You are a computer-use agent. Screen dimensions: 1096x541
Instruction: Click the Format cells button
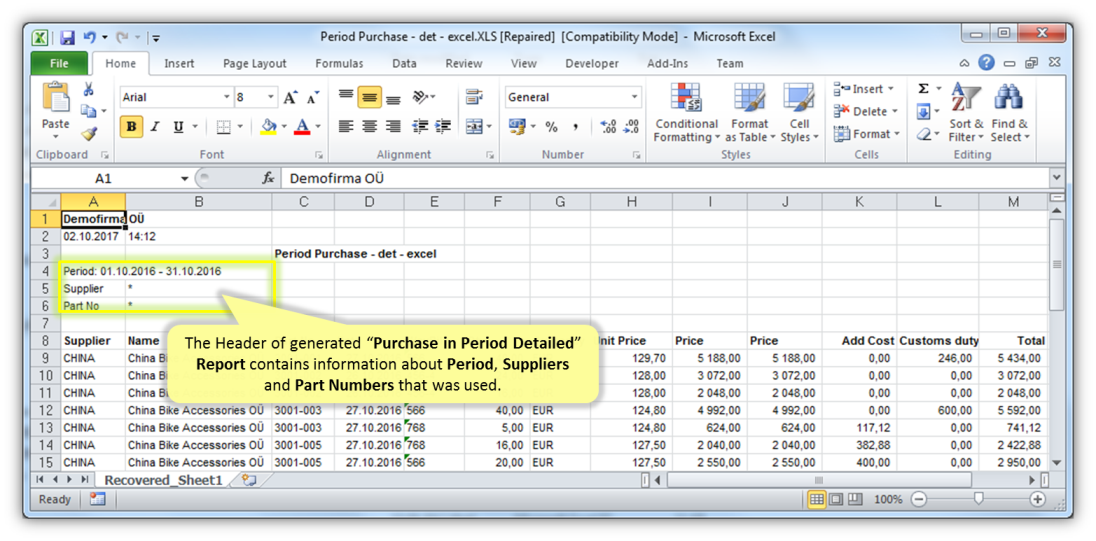pos(867,134)
